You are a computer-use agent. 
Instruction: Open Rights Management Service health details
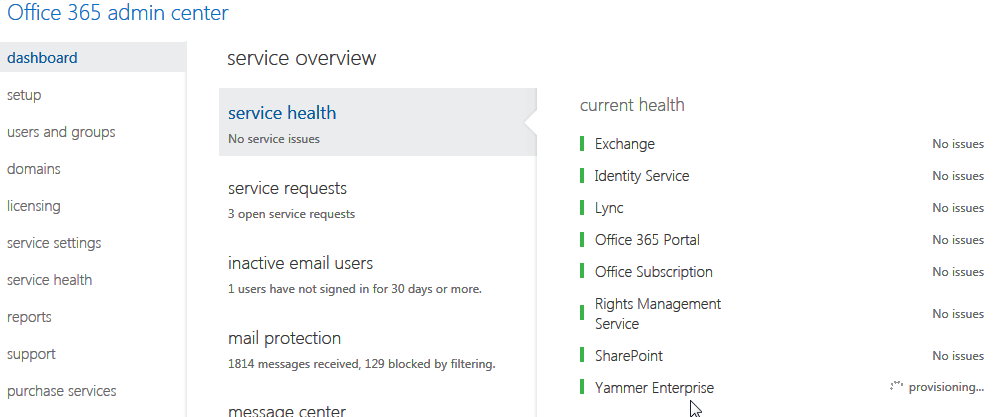coord(657,314)
